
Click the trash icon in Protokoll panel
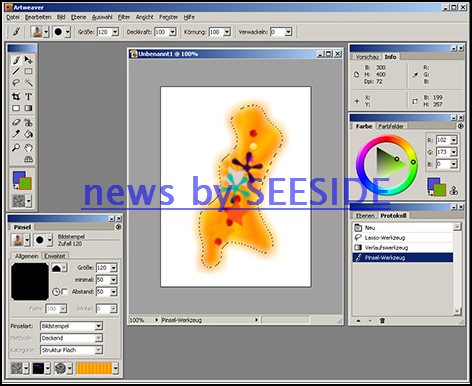(x=382, y=321)
